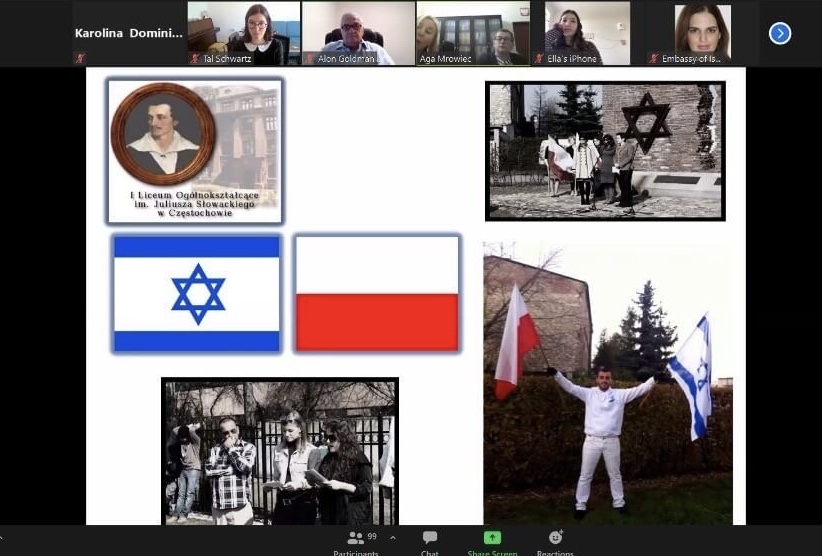This screenshot has width=822, height=556.
Task: Click muted mic icon beside Ella's iPhone
Action: pyautogui.click(x=539, y=58)
